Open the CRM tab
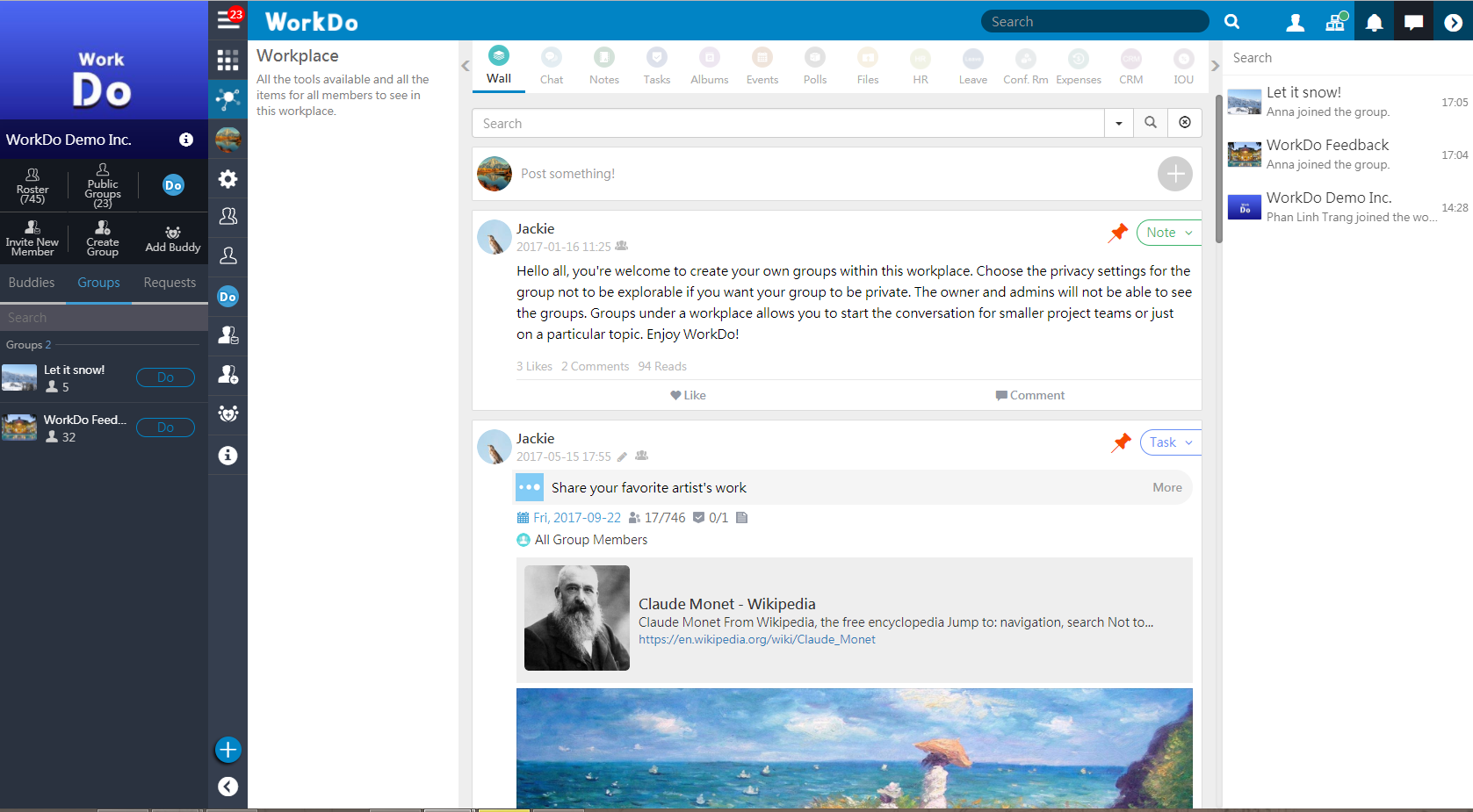 point(1131,66)
